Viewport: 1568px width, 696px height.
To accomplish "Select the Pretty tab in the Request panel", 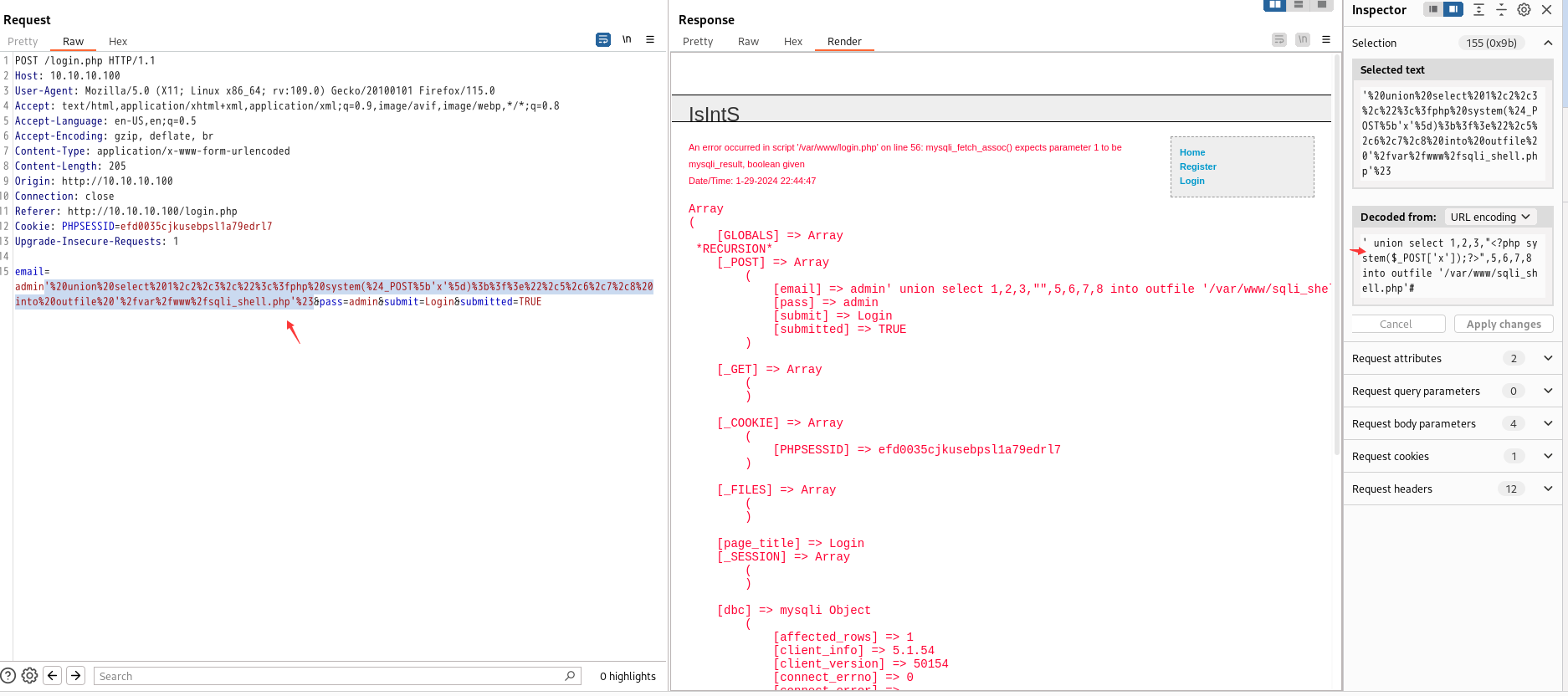I will 23,42.
